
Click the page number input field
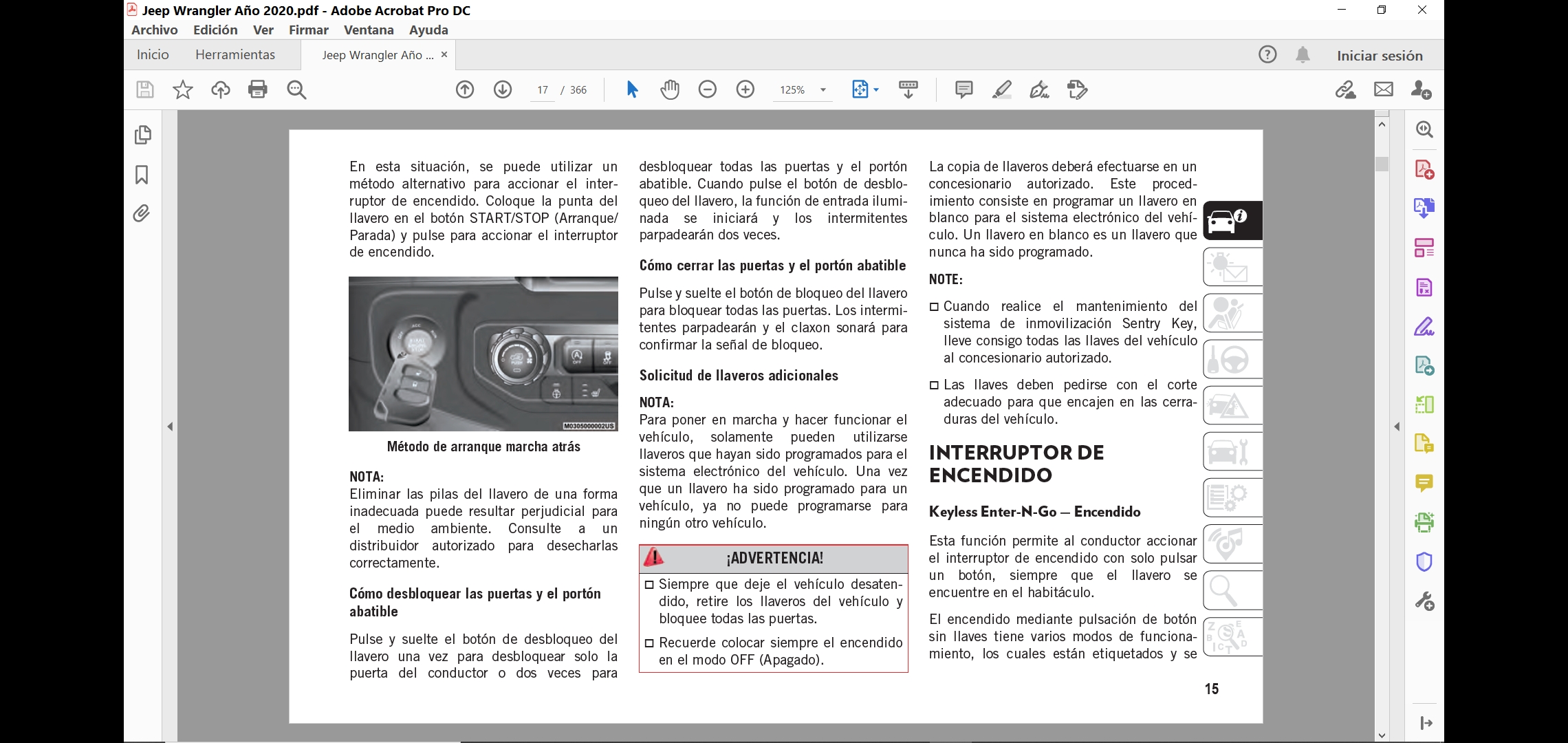(x=543, y=90)
